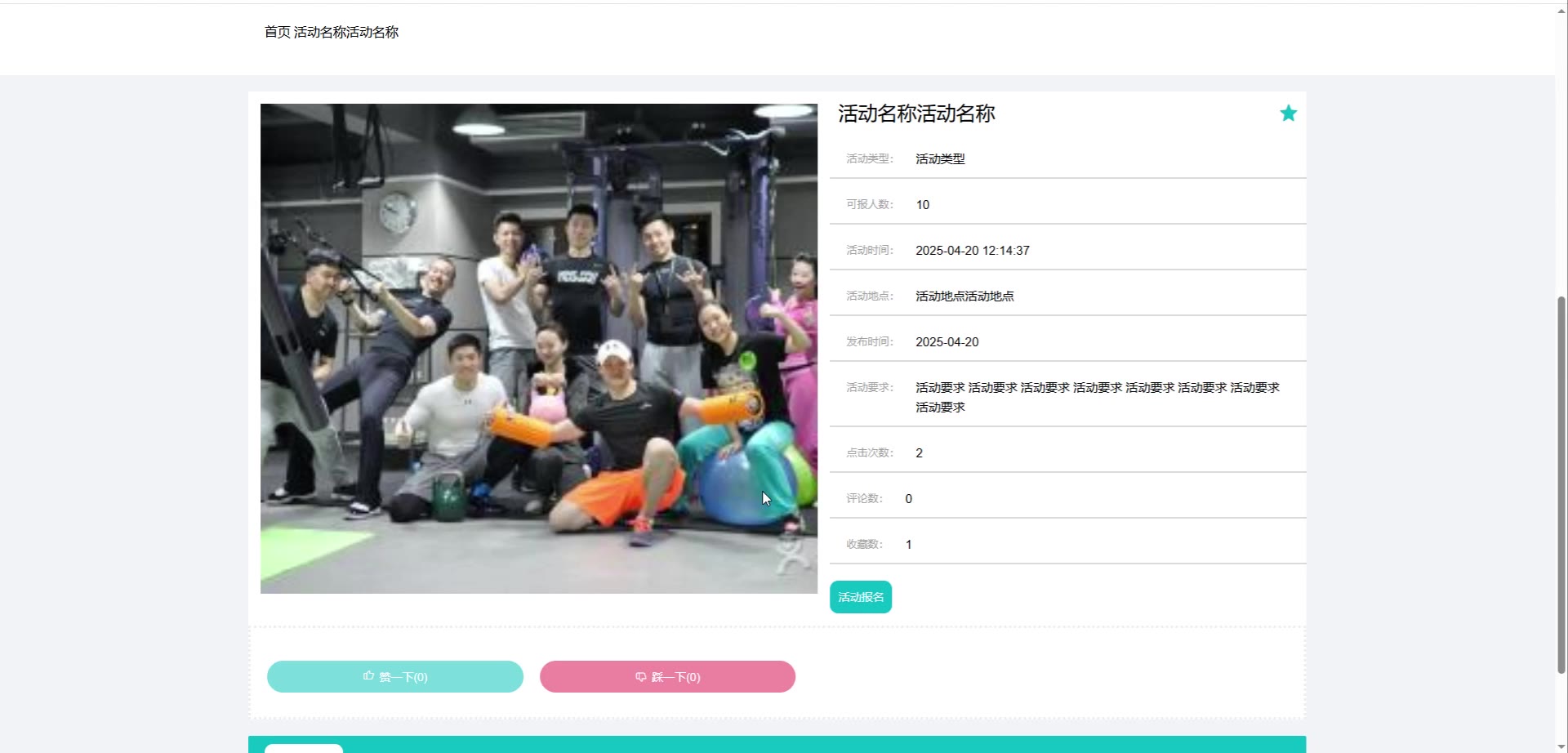Click the 收藏数 count value
This screenshot has width=1568, height=753.
pyautogui.click(x=909, y=545)
